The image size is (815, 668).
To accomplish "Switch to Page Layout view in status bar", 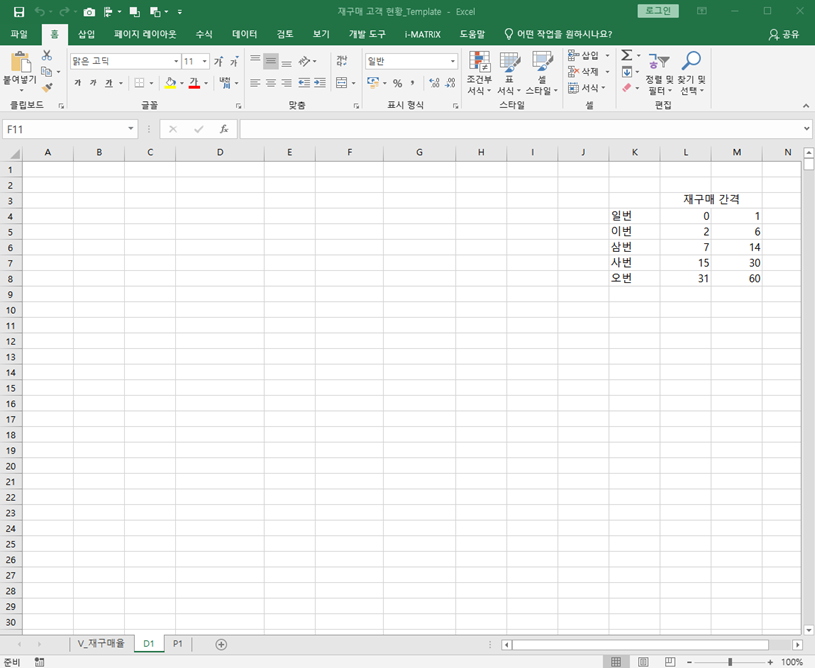I will [x=642, y=662].
